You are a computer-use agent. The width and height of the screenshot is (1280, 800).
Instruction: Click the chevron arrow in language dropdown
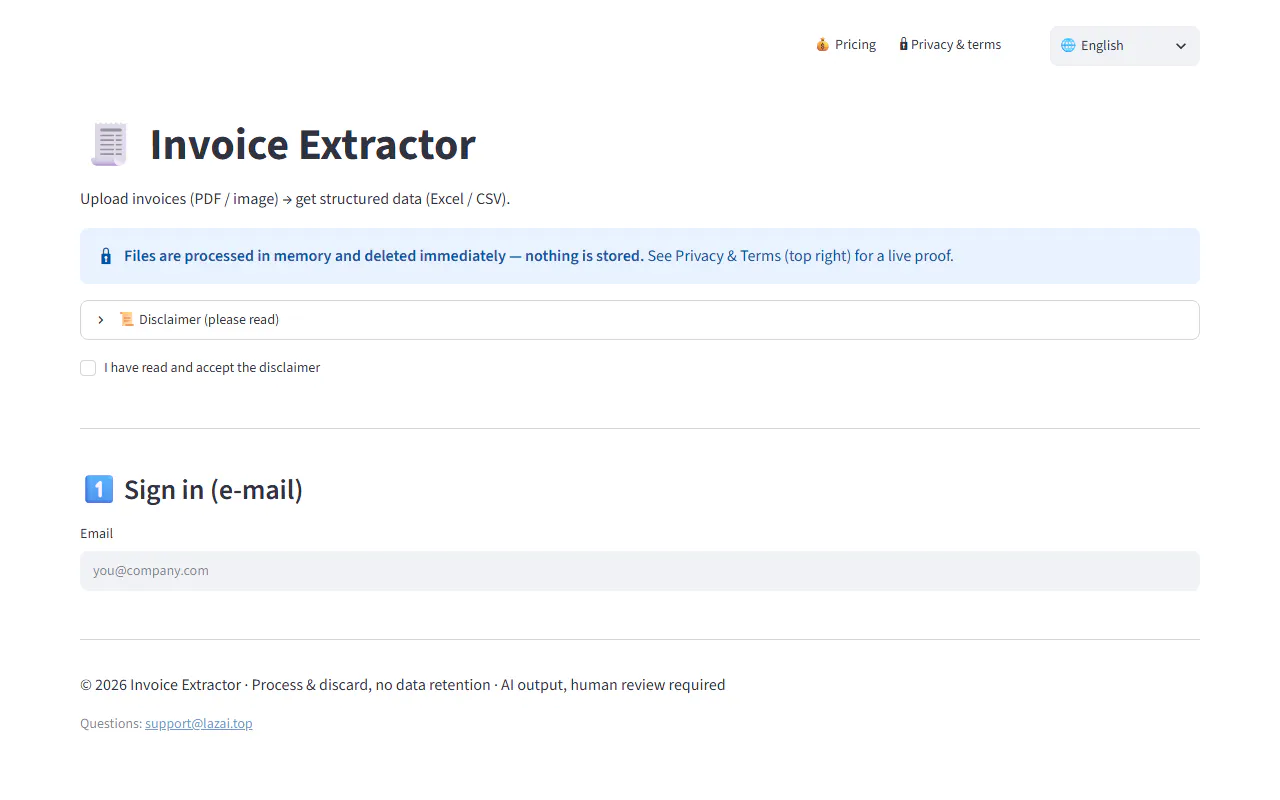[x=1181, y=46]
